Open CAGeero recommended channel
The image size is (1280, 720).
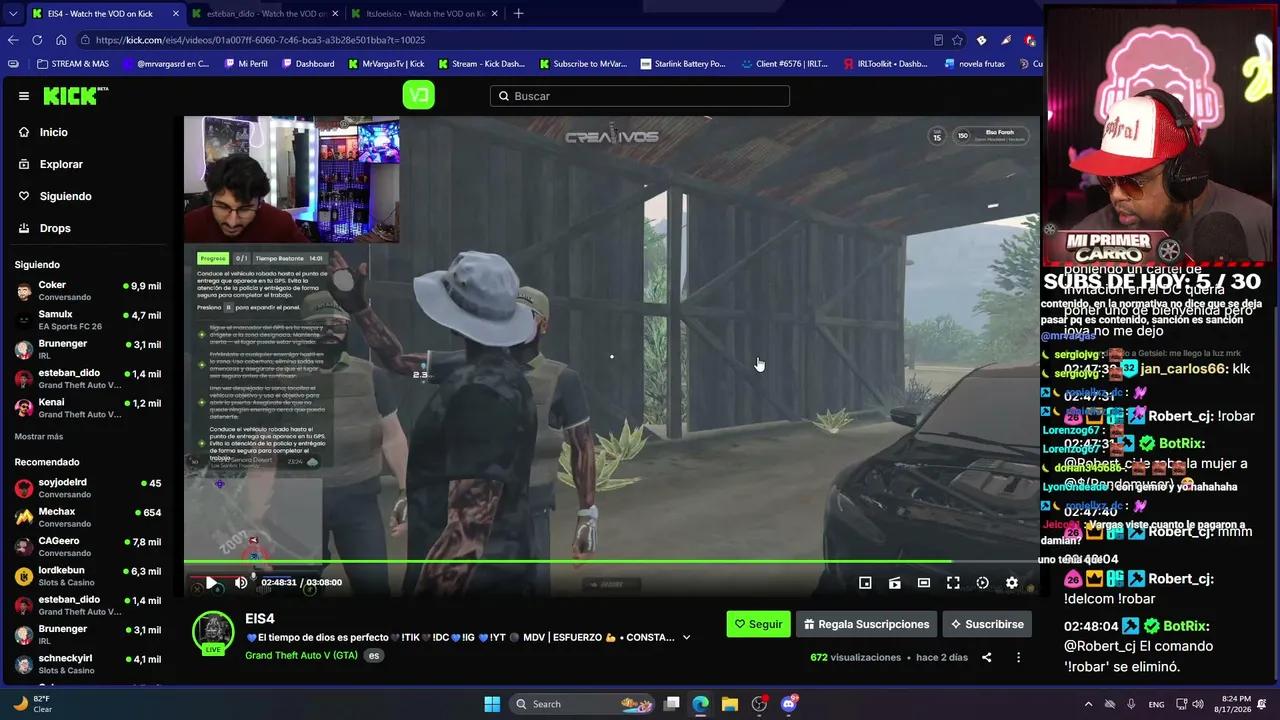click(88, 547)
